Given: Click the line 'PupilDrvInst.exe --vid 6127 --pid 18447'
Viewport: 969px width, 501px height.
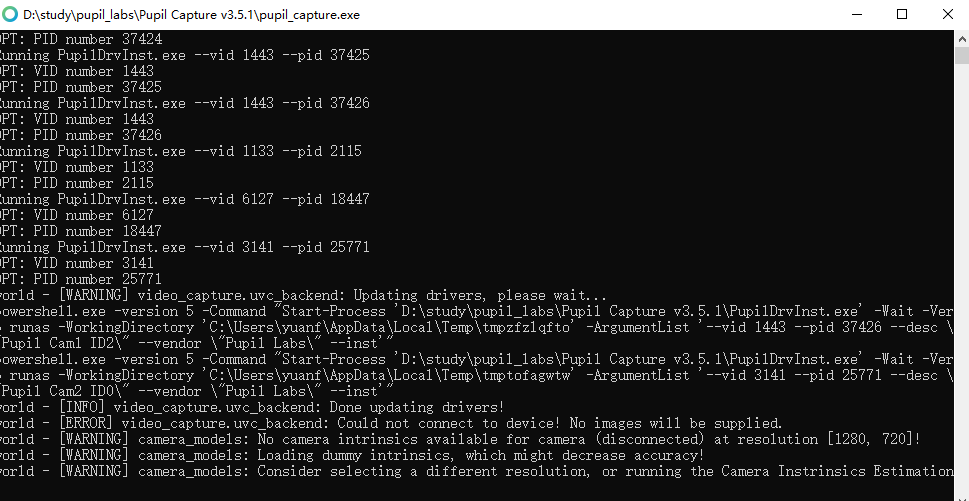Looking at the screenshot, I should 185,199.
